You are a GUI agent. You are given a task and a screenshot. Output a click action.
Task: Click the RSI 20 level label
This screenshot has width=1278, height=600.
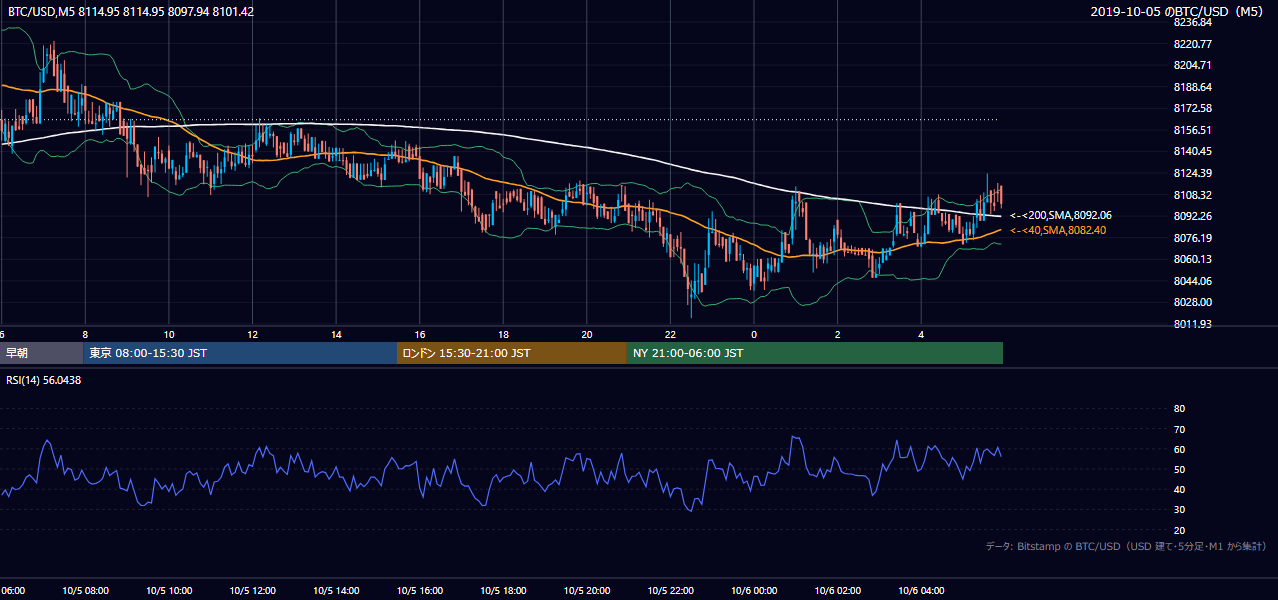click(x=1179, y=530)
